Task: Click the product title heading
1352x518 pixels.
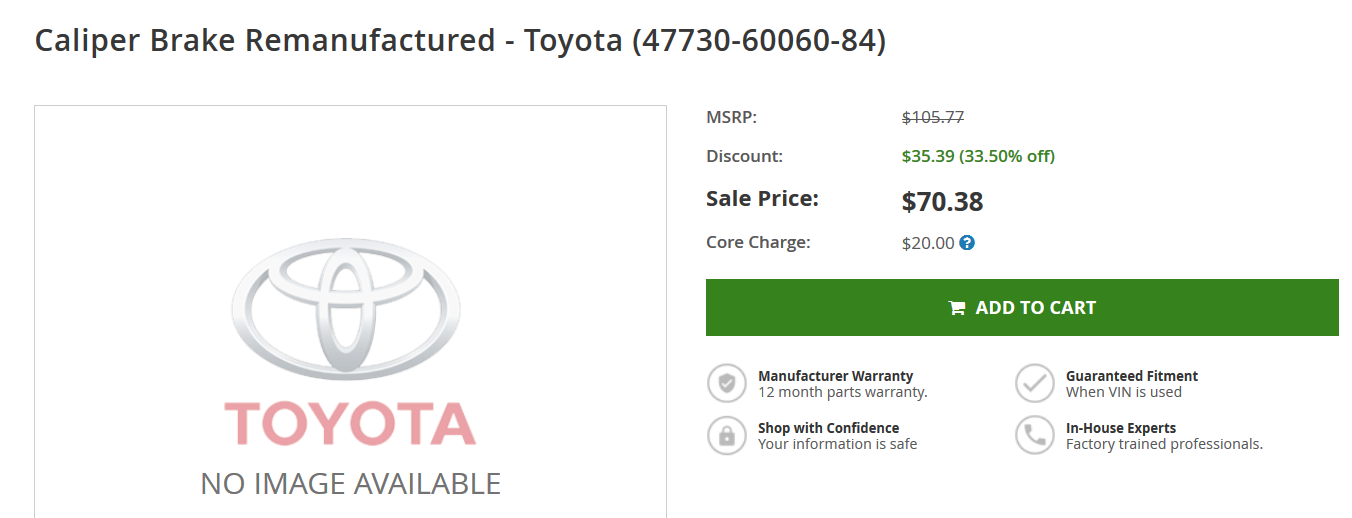Action: pyautogui.click(x=460, y=41)
